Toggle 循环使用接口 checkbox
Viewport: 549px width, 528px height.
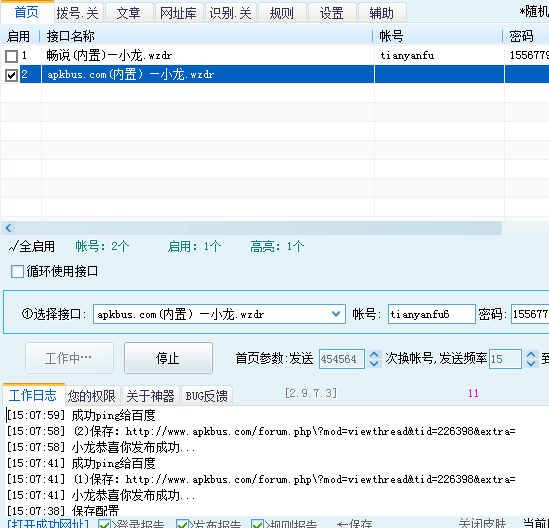17,271
